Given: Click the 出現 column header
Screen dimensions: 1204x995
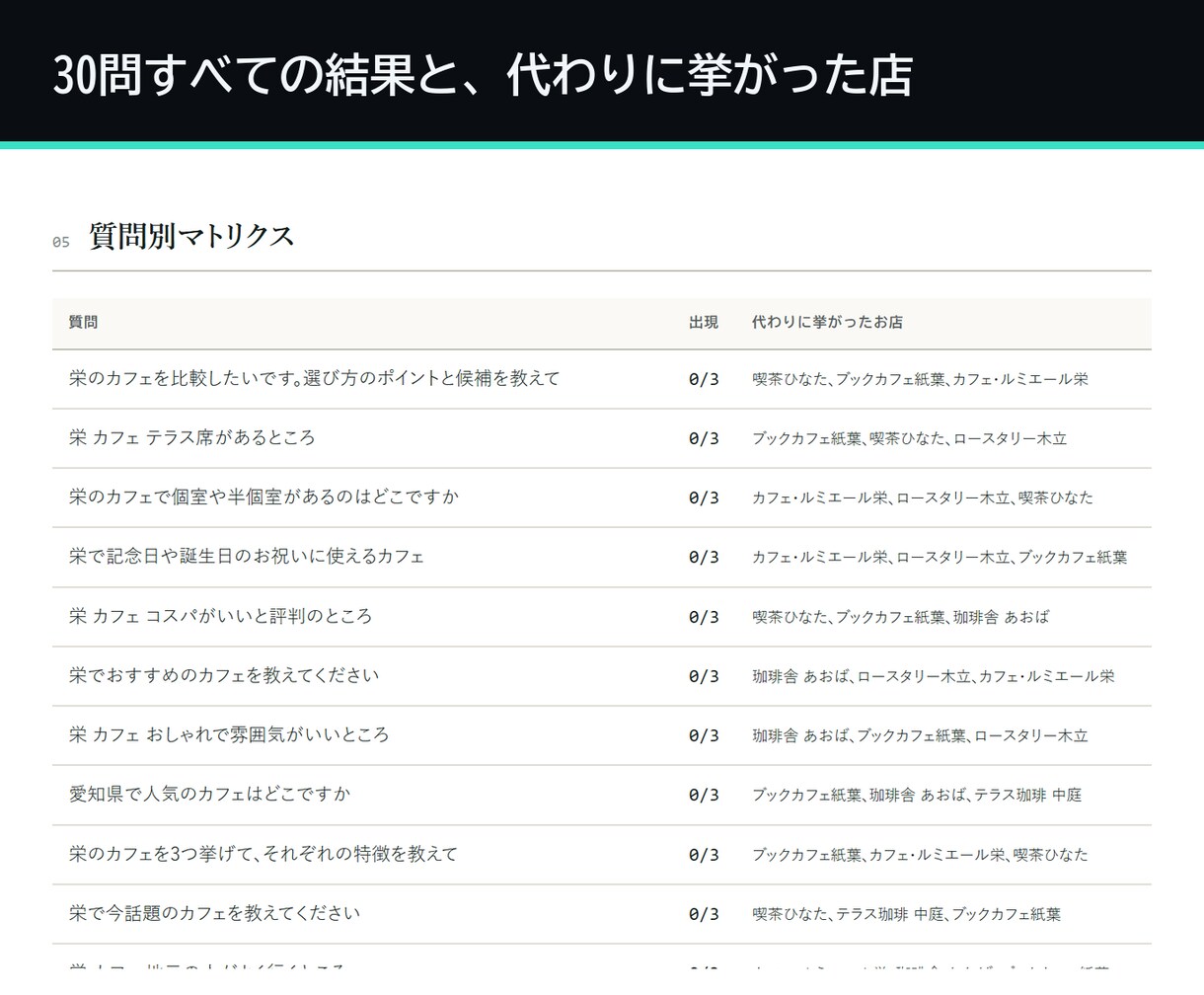Looking at the screenshot, I should coord(704,322).
